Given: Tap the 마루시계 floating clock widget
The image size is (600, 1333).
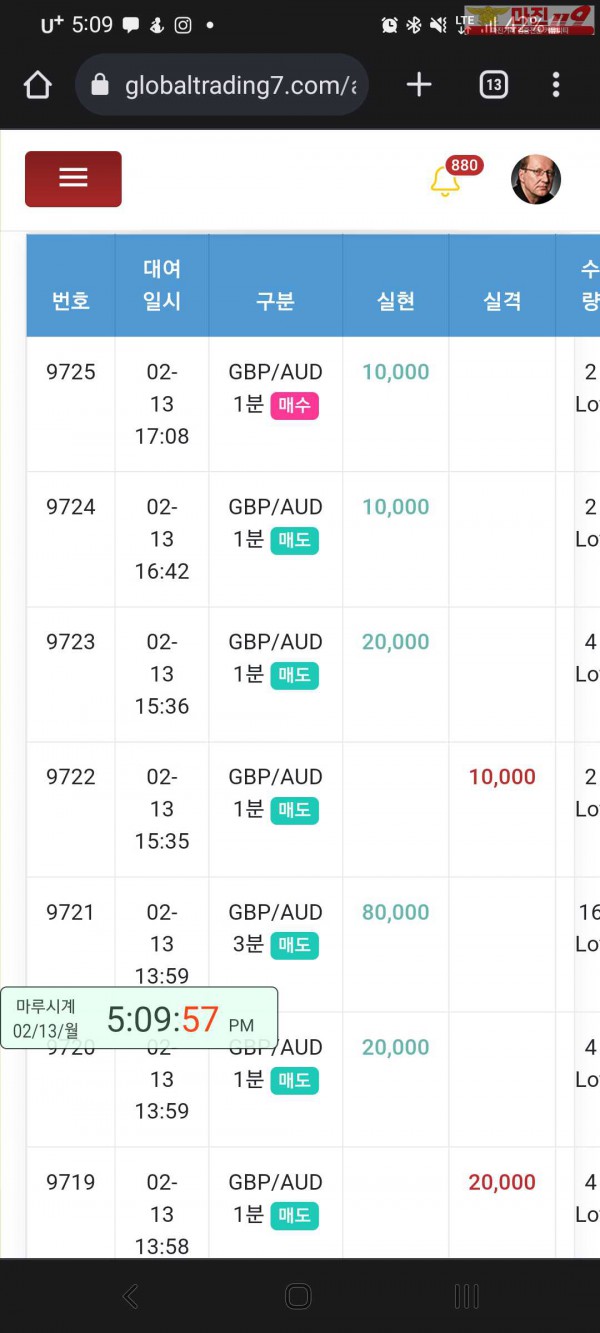Looking at the screenshot, I should pos(139,1018).
